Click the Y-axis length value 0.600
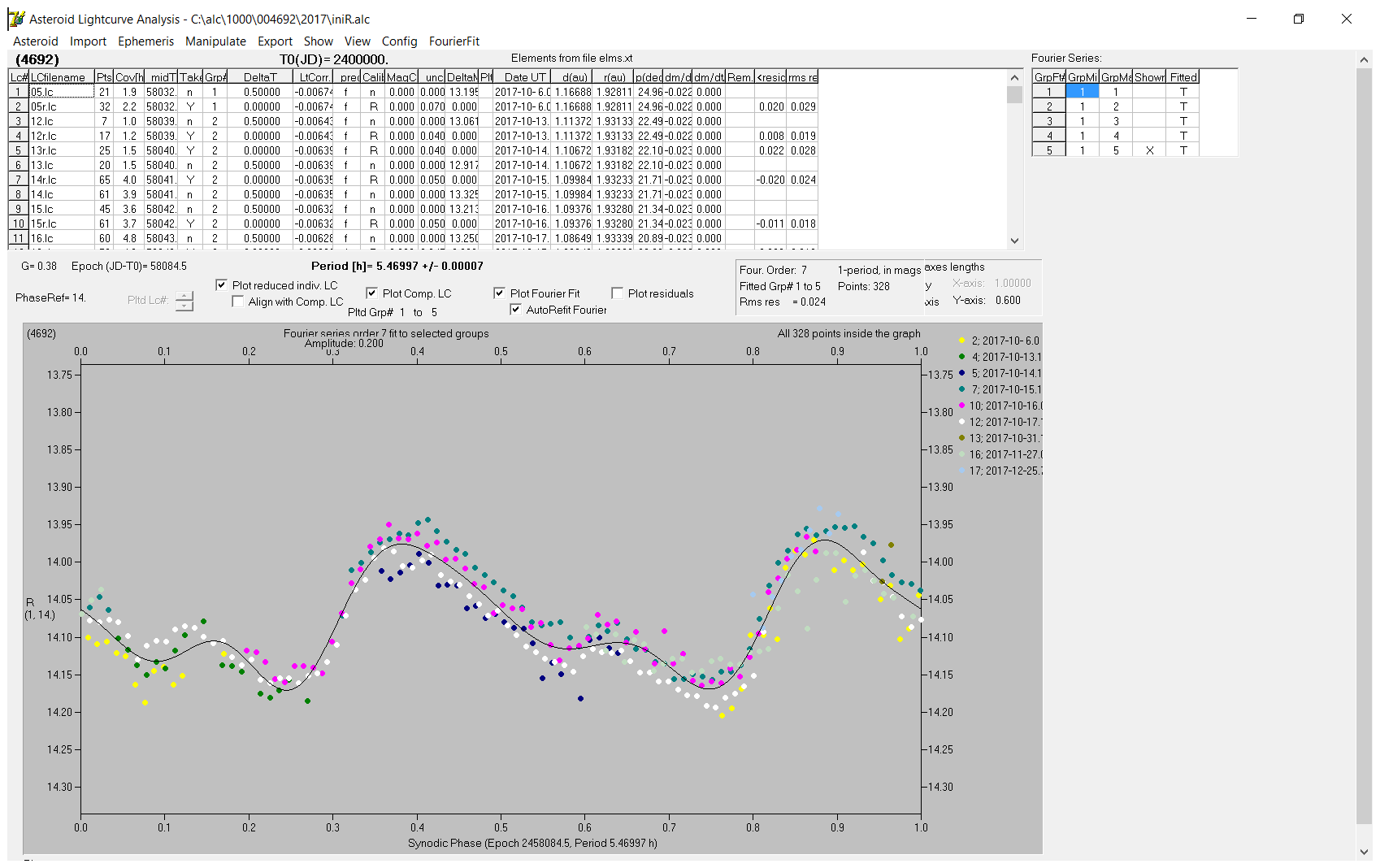Screen dimensions: 1380x868 pos(1008,300)
